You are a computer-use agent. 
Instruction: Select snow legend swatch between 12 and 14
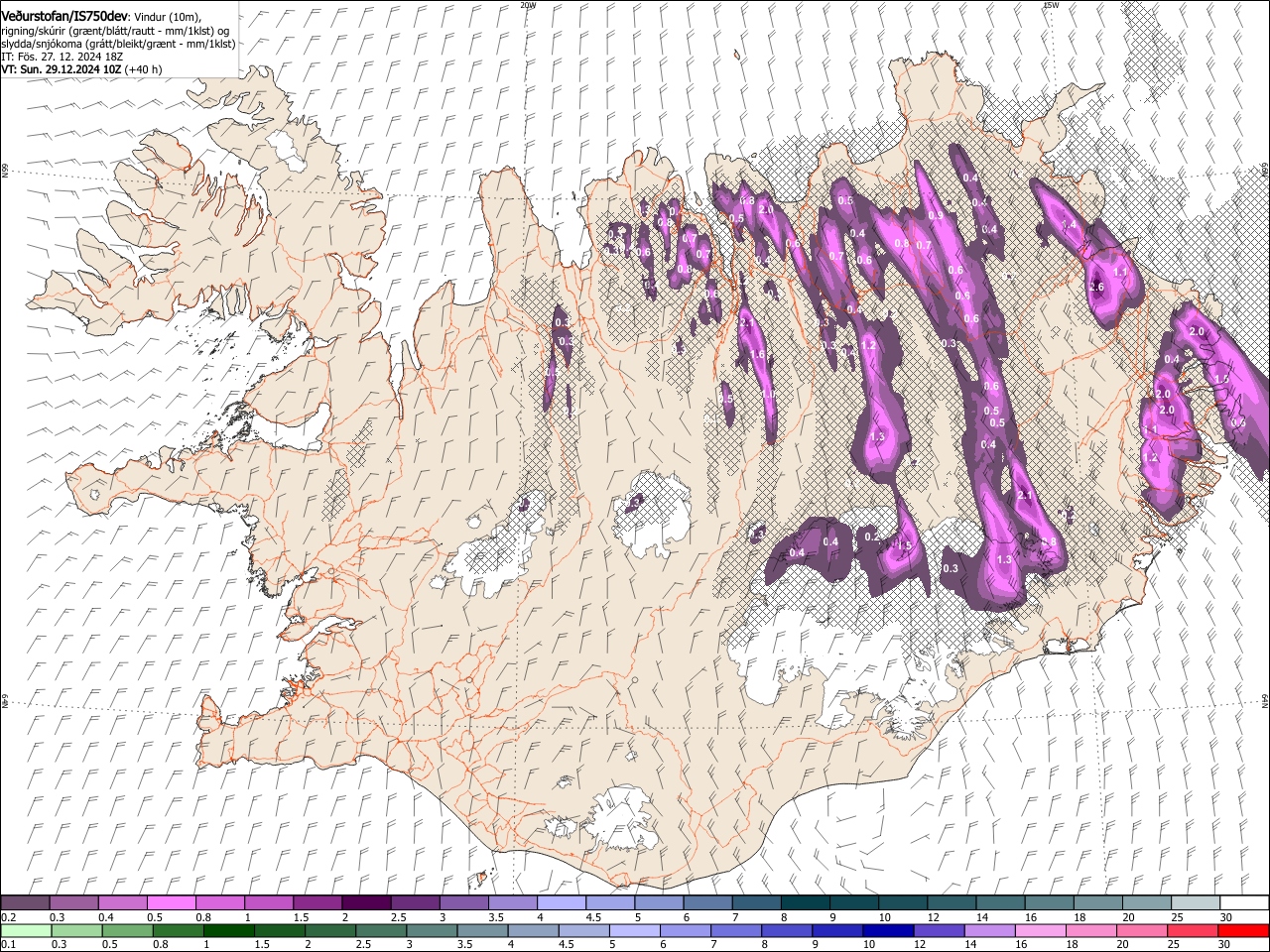951,902
